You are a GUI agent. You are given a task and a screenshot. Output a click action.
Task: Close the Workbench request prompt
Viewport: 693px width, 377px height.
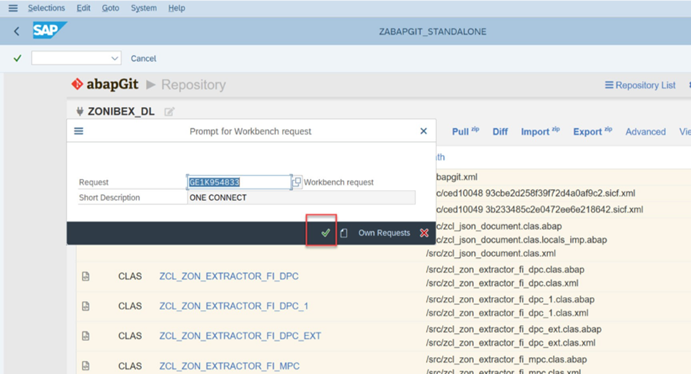pyautogui.click(x=423, y=131)
